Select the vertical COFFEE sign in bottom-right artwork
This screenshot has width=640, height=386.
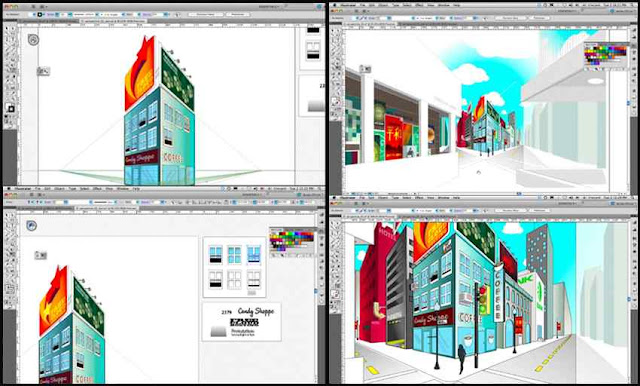pyautogui.click(x=498, y=293)
